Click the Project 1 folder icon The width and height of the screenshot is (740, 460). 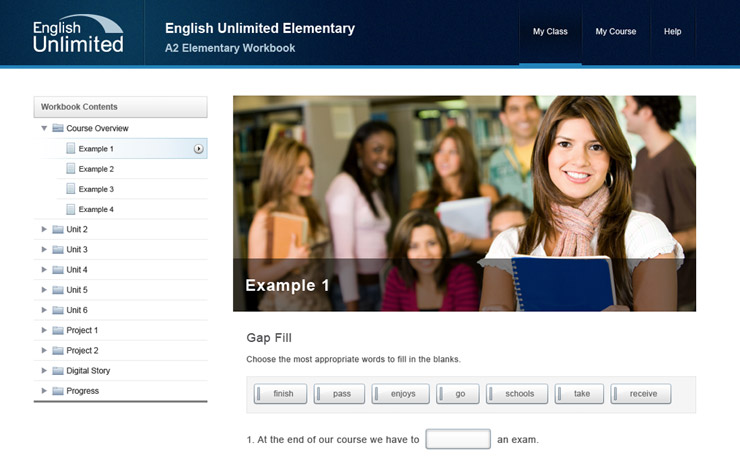tap(58, 330)
